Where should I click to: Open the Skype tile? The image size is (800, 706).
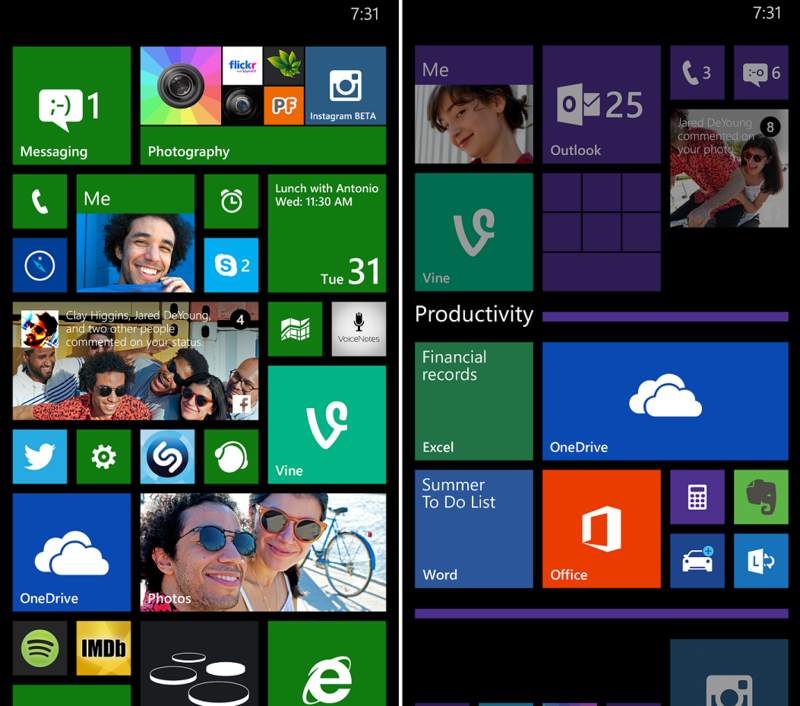pyautogui.click(x=231, y=265)
